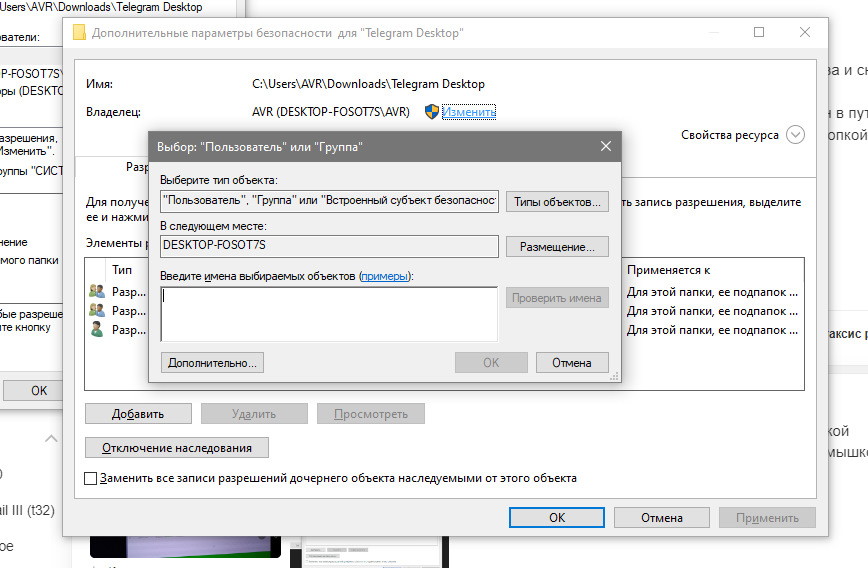The height and width of the screenshot is (568, 868).
Task: Click OK in the background properties window
Action: 33,390
